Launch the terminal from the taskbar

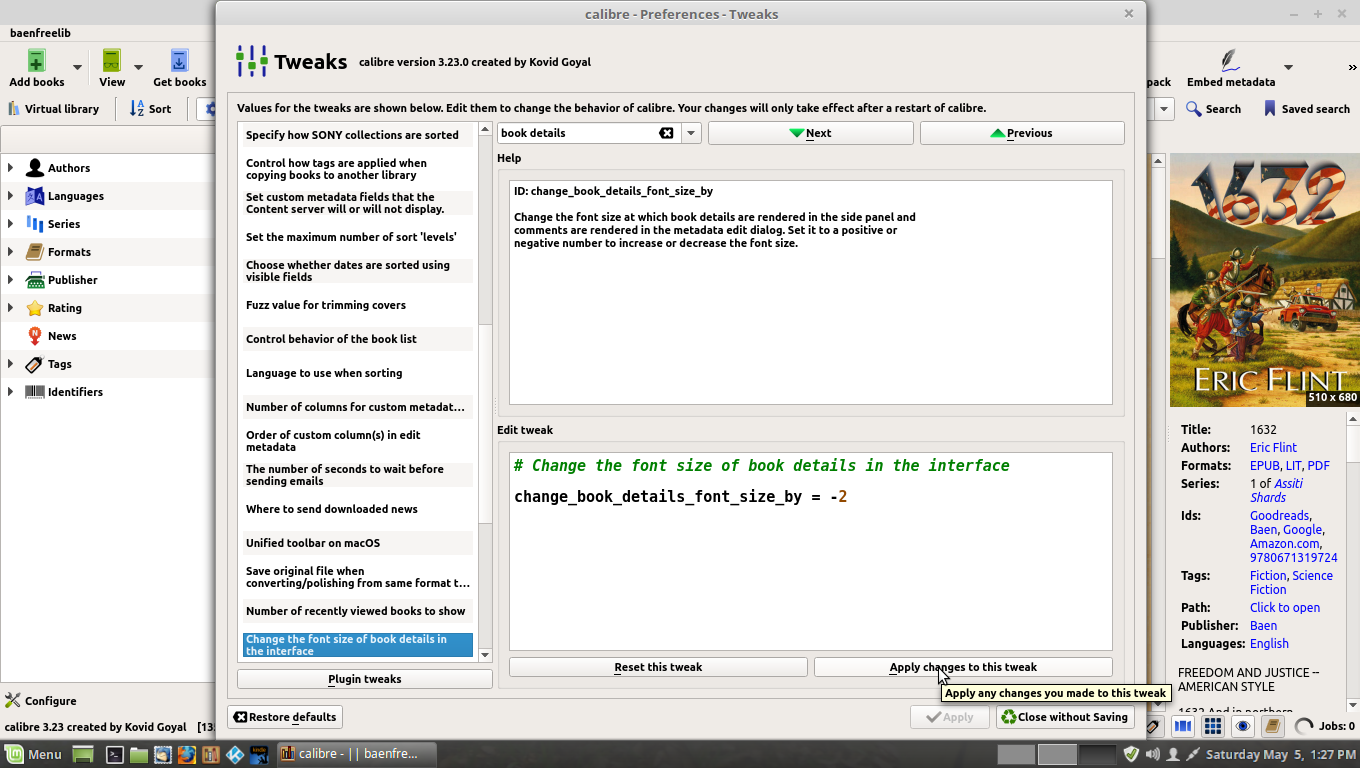pyautogui.click(x=115, y=754)
